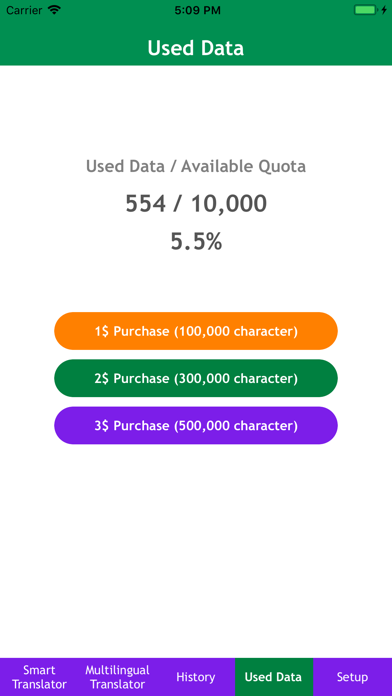The height and width of the screenshot is (696, 392).
Task: Tap the blank area below purchase buttons
Action: [196, 550]
